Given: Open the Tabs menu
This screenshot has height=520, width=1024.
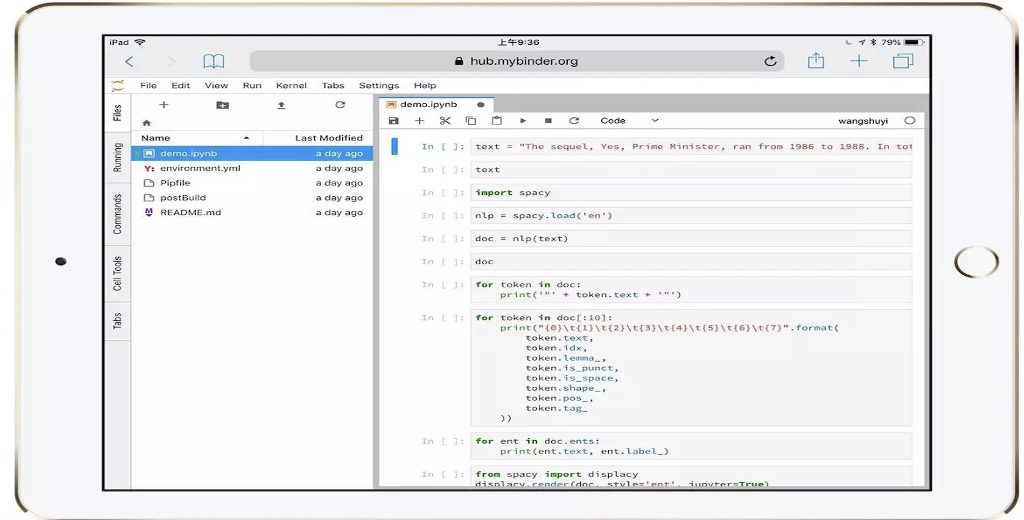Looking at the screenshot, I should [x=333, y=86].
